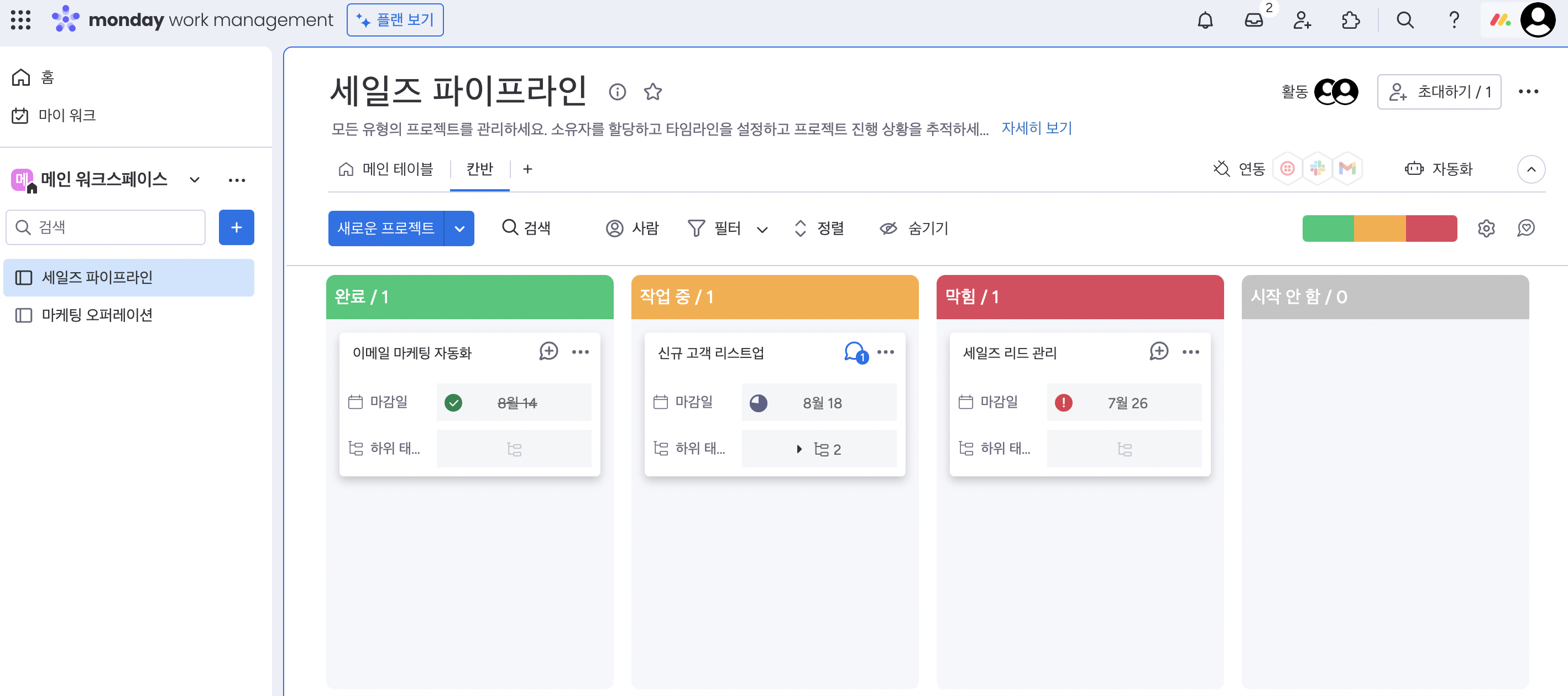This screenshot has height=696, width=1568.
Task: Open Kanban view settings gear
Action: [1486, 228]
